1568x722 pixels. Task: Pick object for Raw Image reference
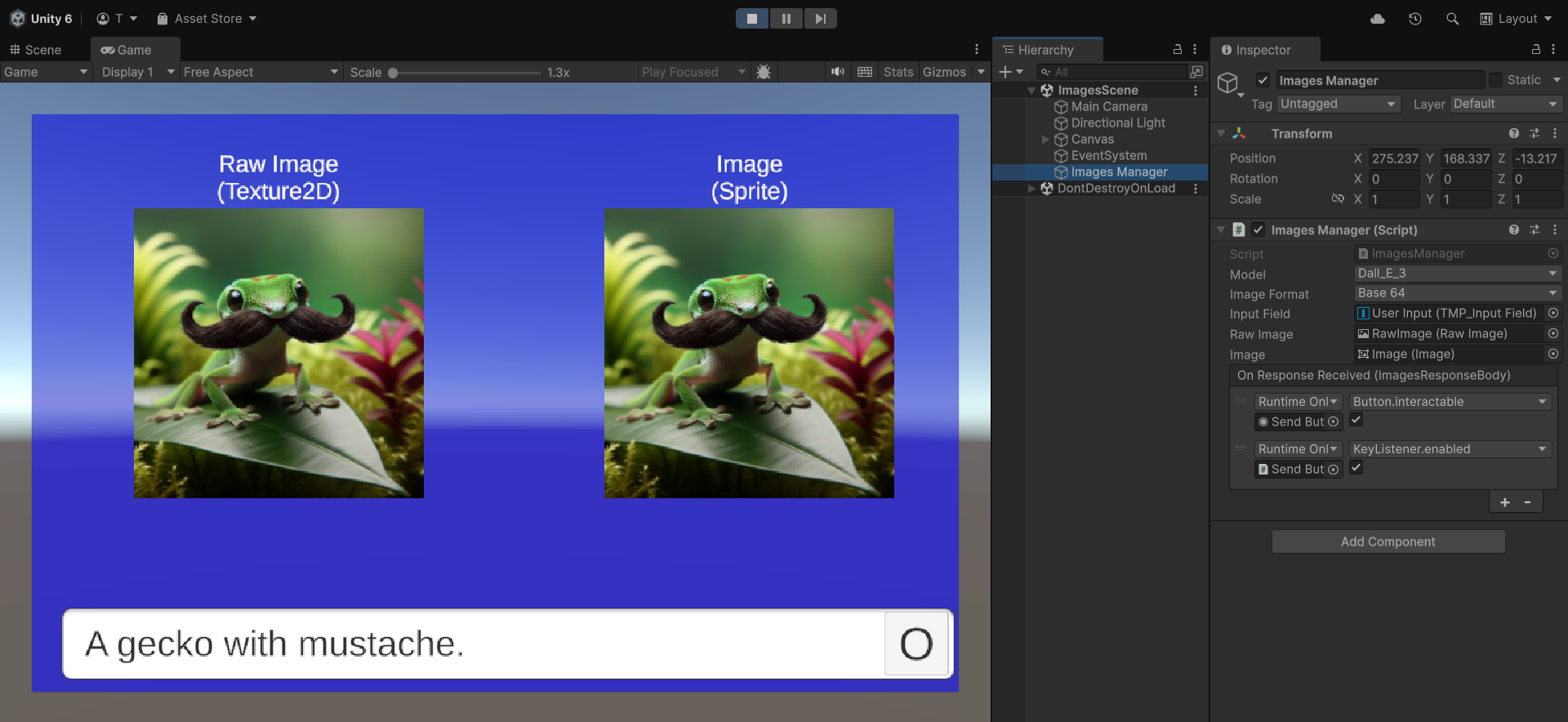1553,334
